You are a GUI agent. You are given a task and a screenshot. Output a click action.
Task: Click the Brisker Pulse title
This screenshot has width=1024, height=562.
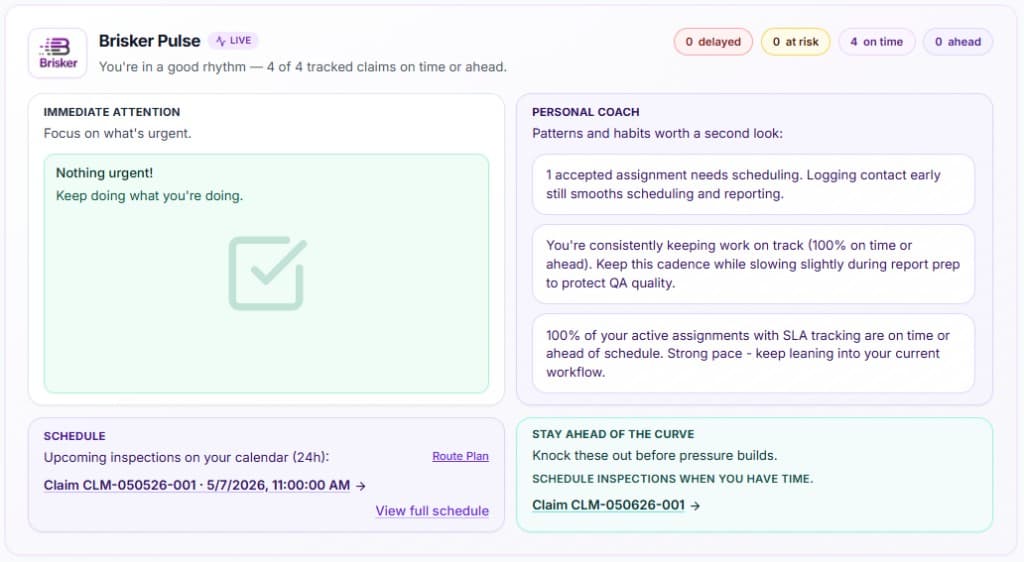coord(150,40)
